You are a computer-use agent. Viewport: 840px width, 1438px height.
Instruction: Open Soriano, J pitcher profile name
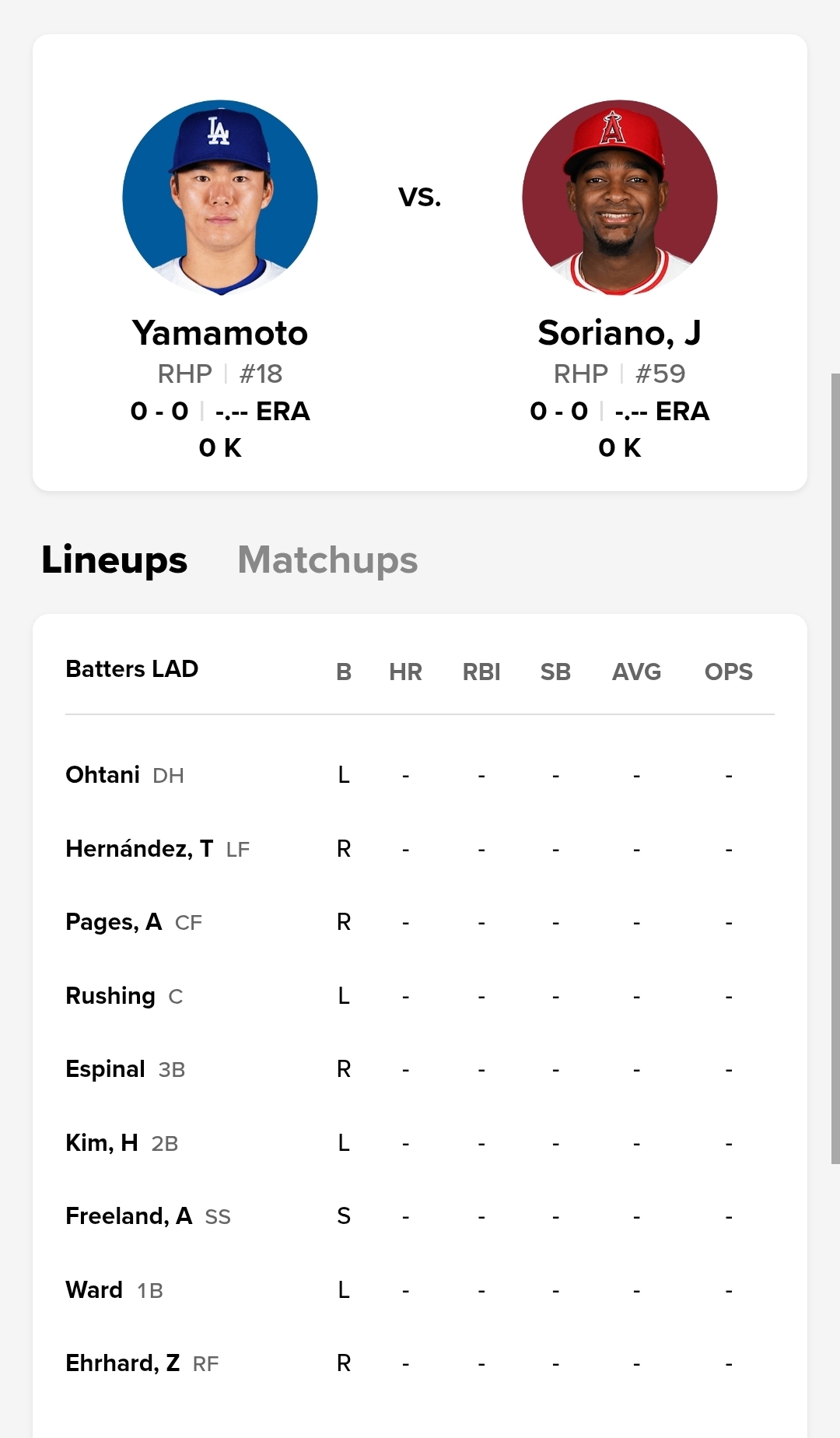(x=619, y=333)
